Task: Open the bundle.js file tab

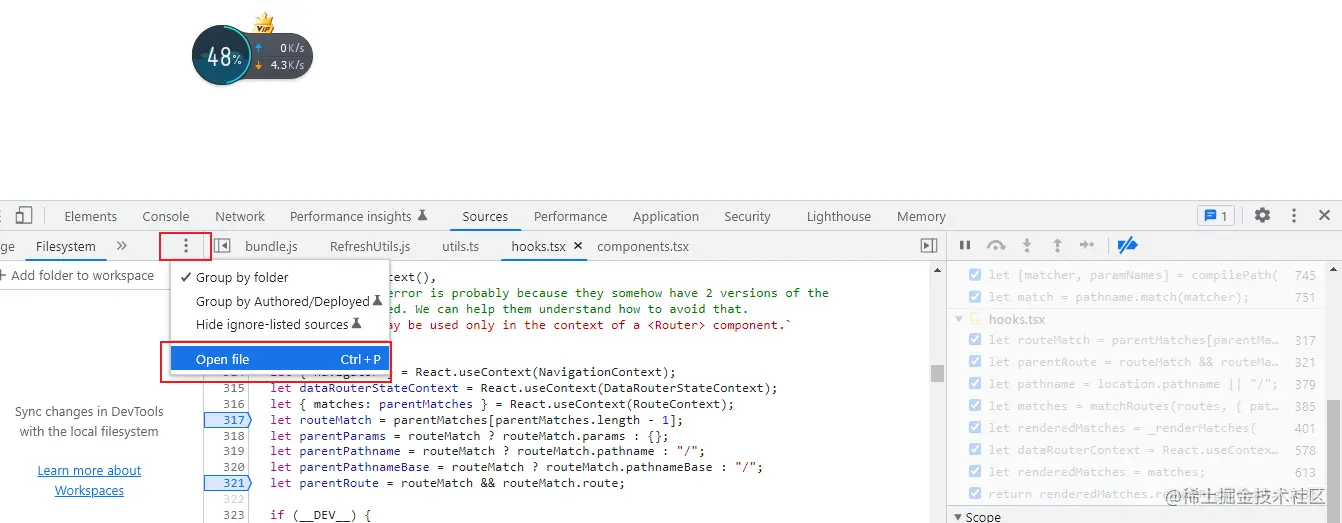Action: click(x=271, y=246)
